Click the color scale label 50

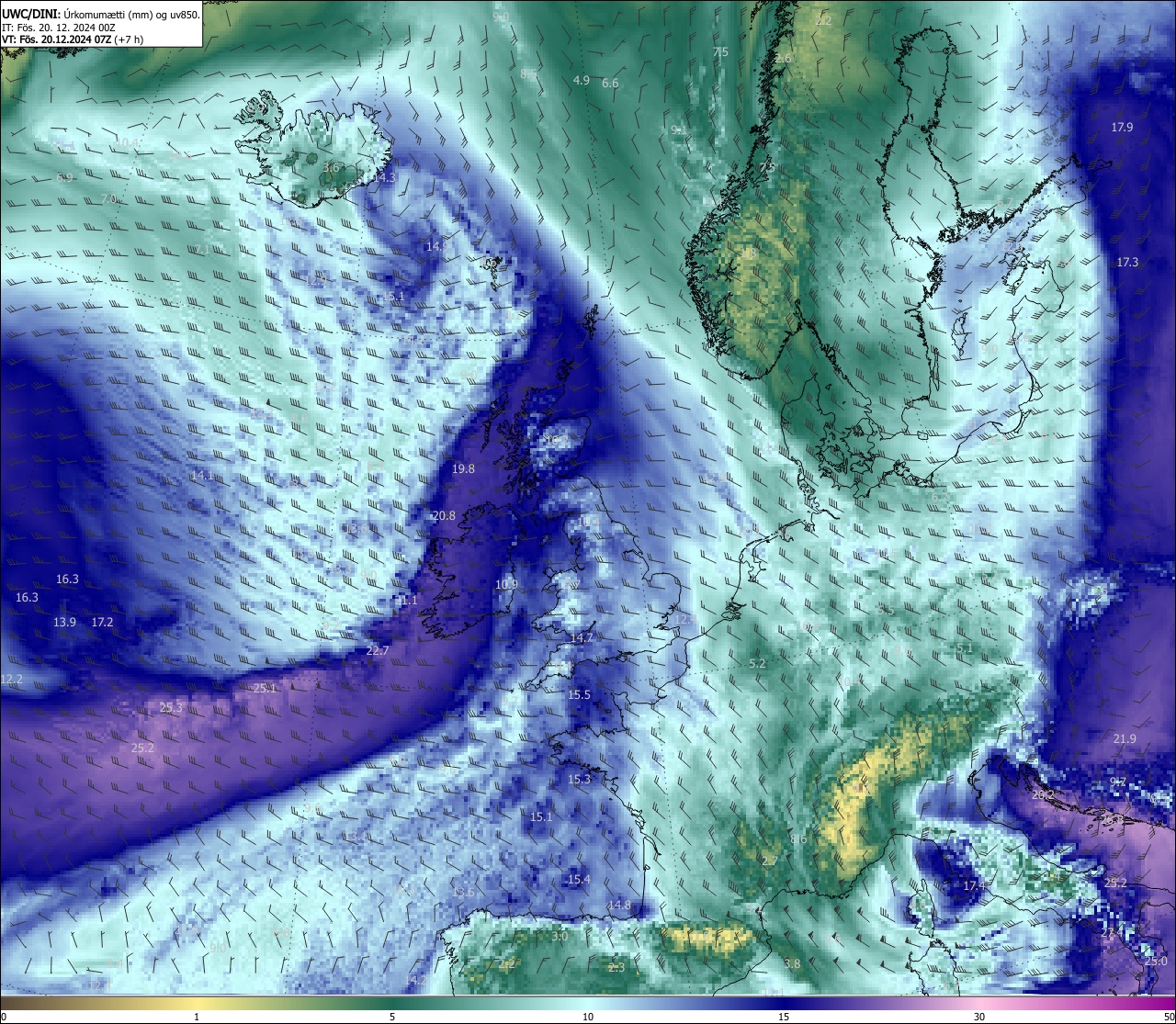click(x=1169, y=1017)
